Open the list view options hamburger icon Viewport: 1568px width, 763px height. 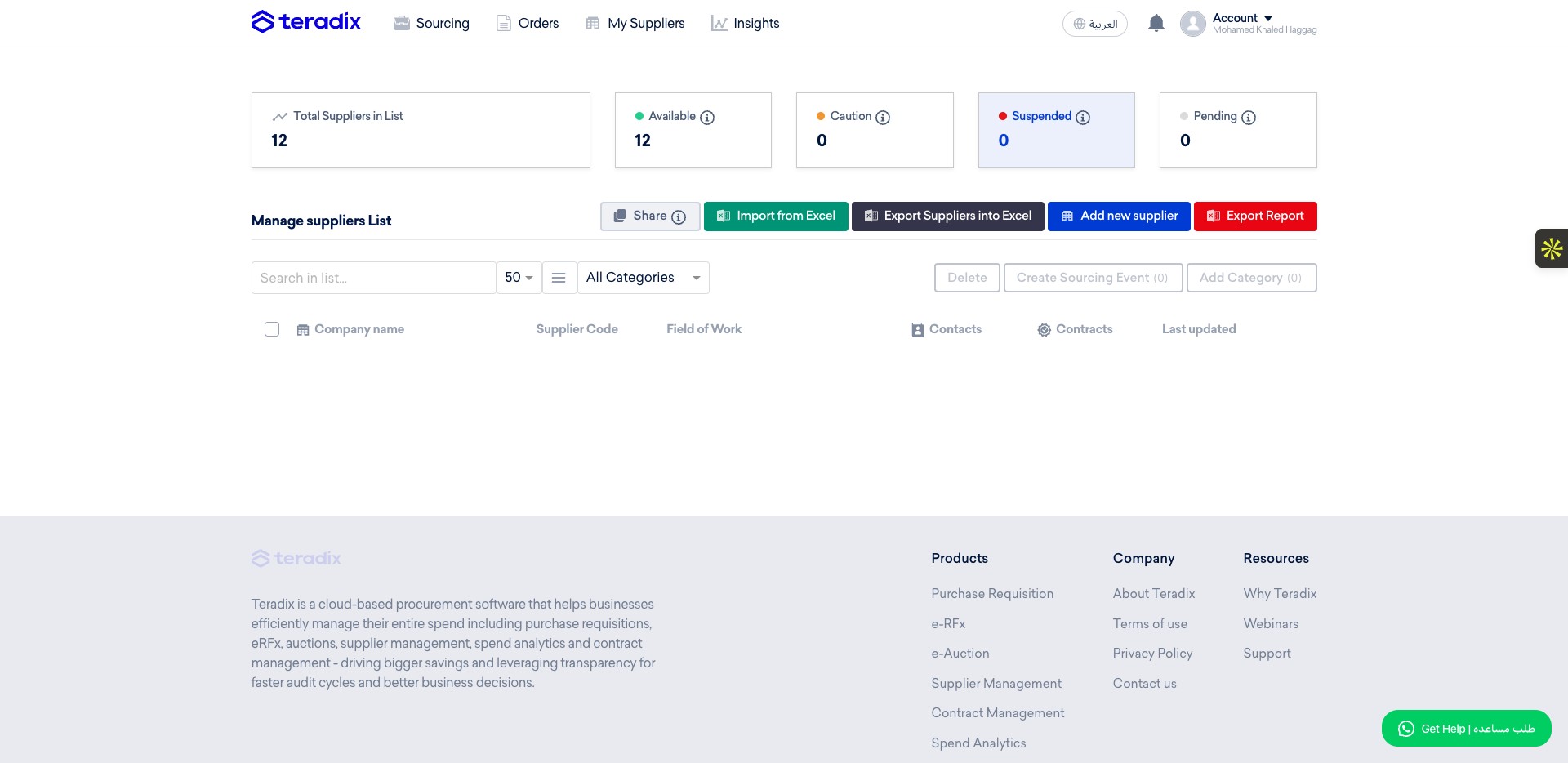coord(559,278)
